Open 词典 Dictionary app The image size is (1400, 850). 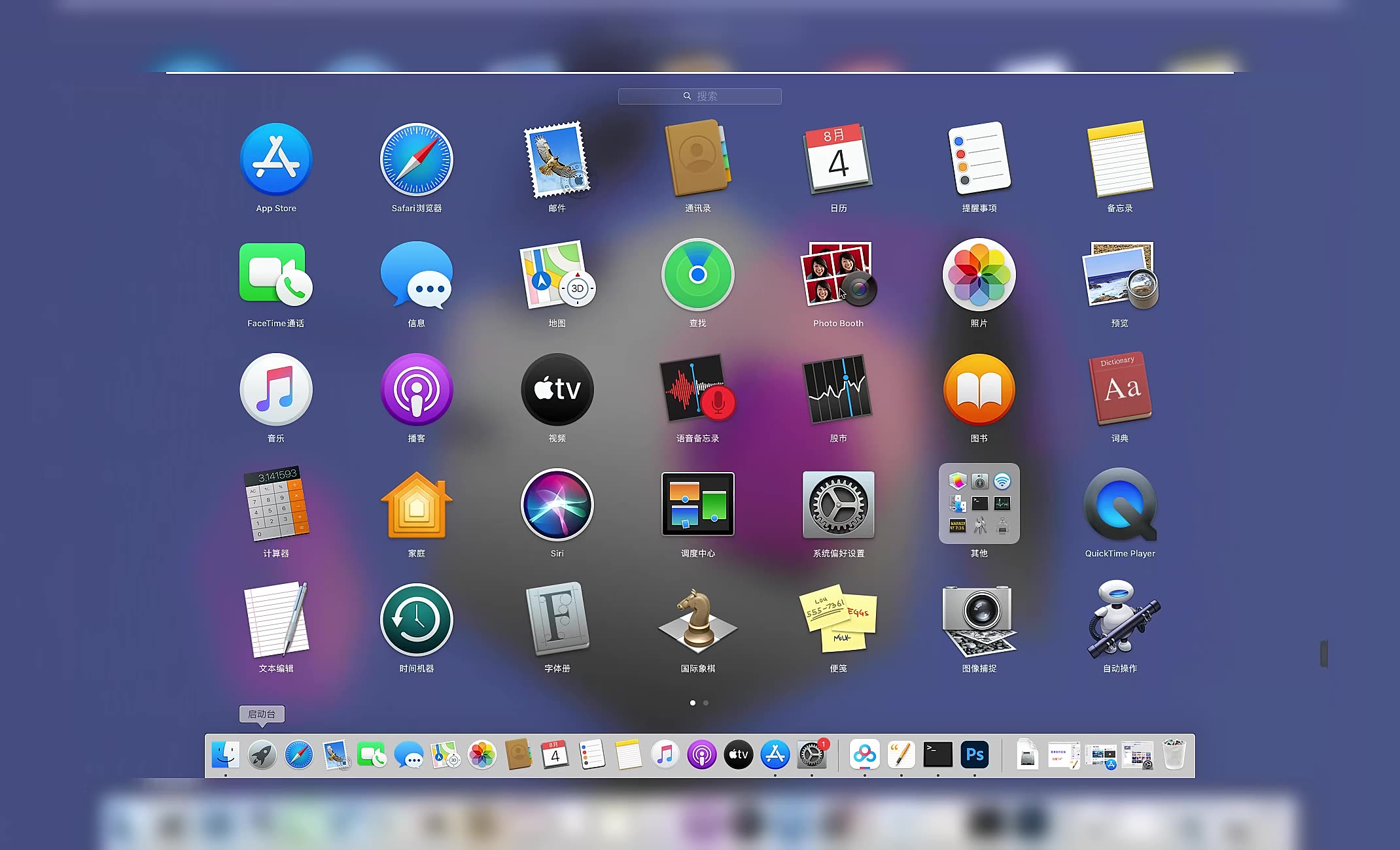[1120, 388]
